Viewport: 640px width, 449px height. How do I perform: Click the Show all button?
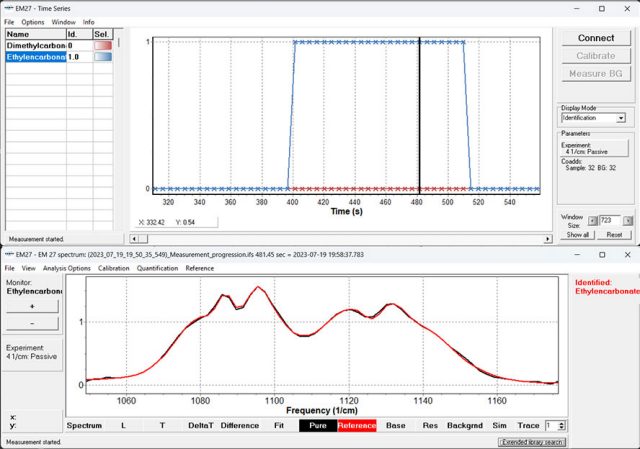click(578, 235)
